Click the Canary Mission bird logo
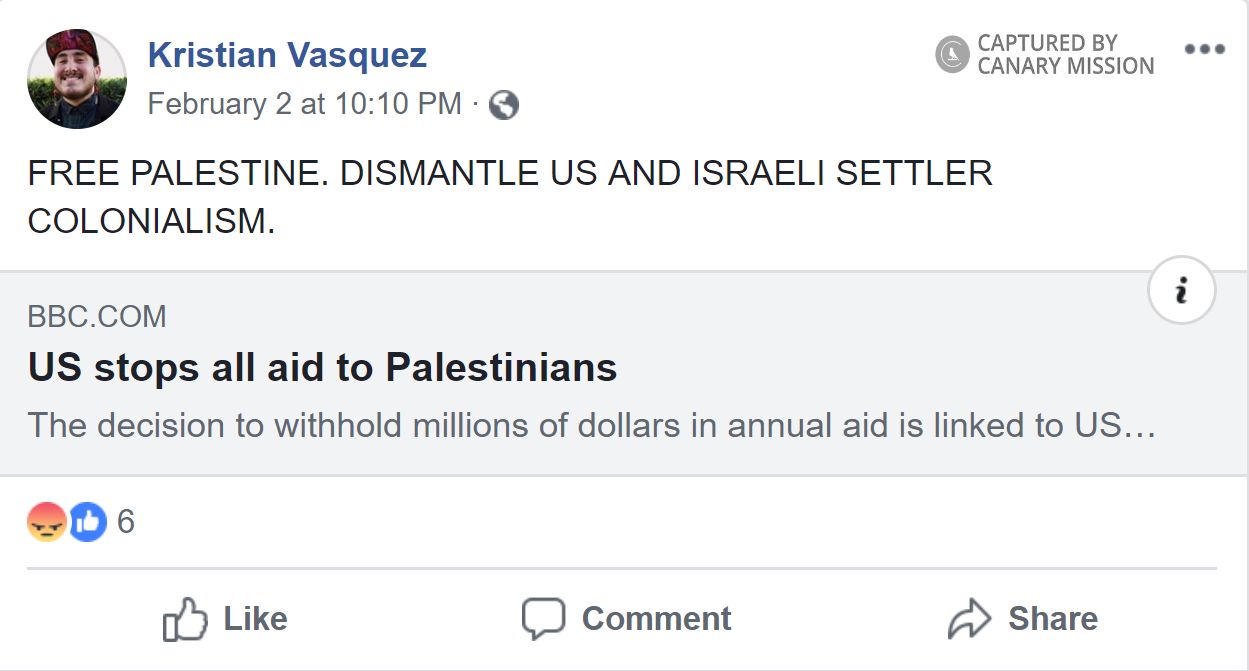Image resolution: width=1249 pixels, height=671 pixels. coord(952,54)
